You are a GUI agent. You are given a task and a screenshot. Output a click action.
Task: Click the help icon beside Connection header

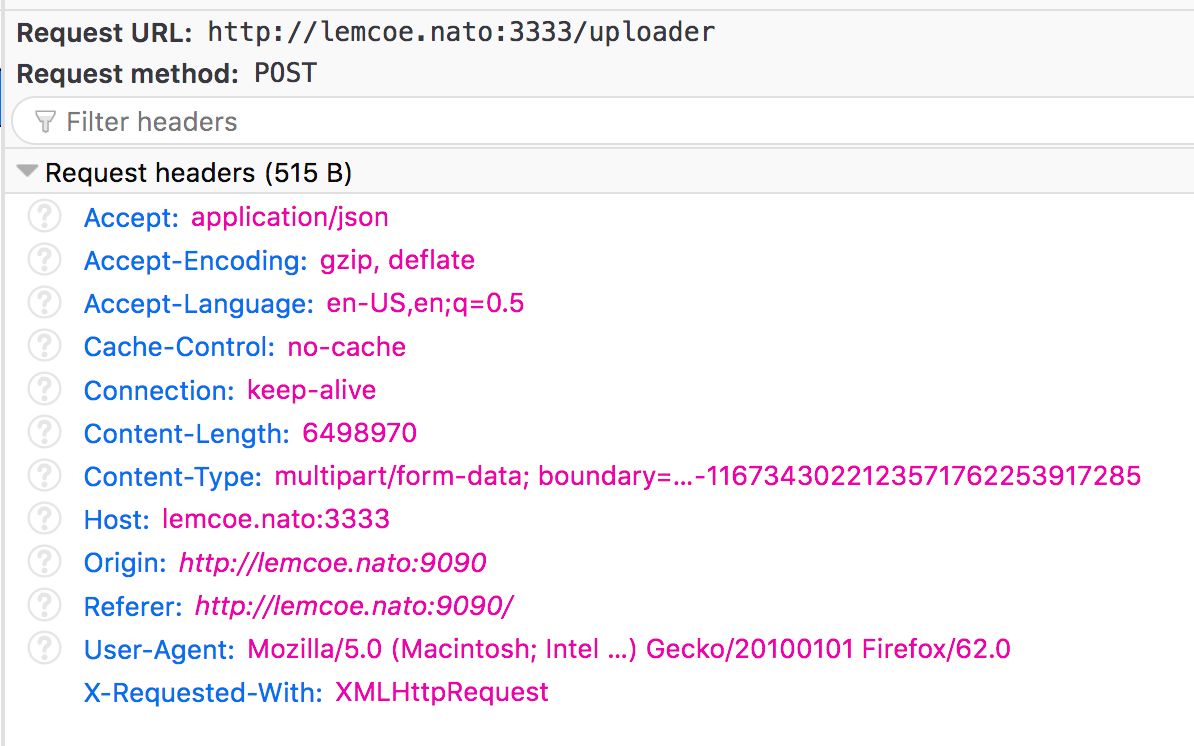tap(44, 390)
